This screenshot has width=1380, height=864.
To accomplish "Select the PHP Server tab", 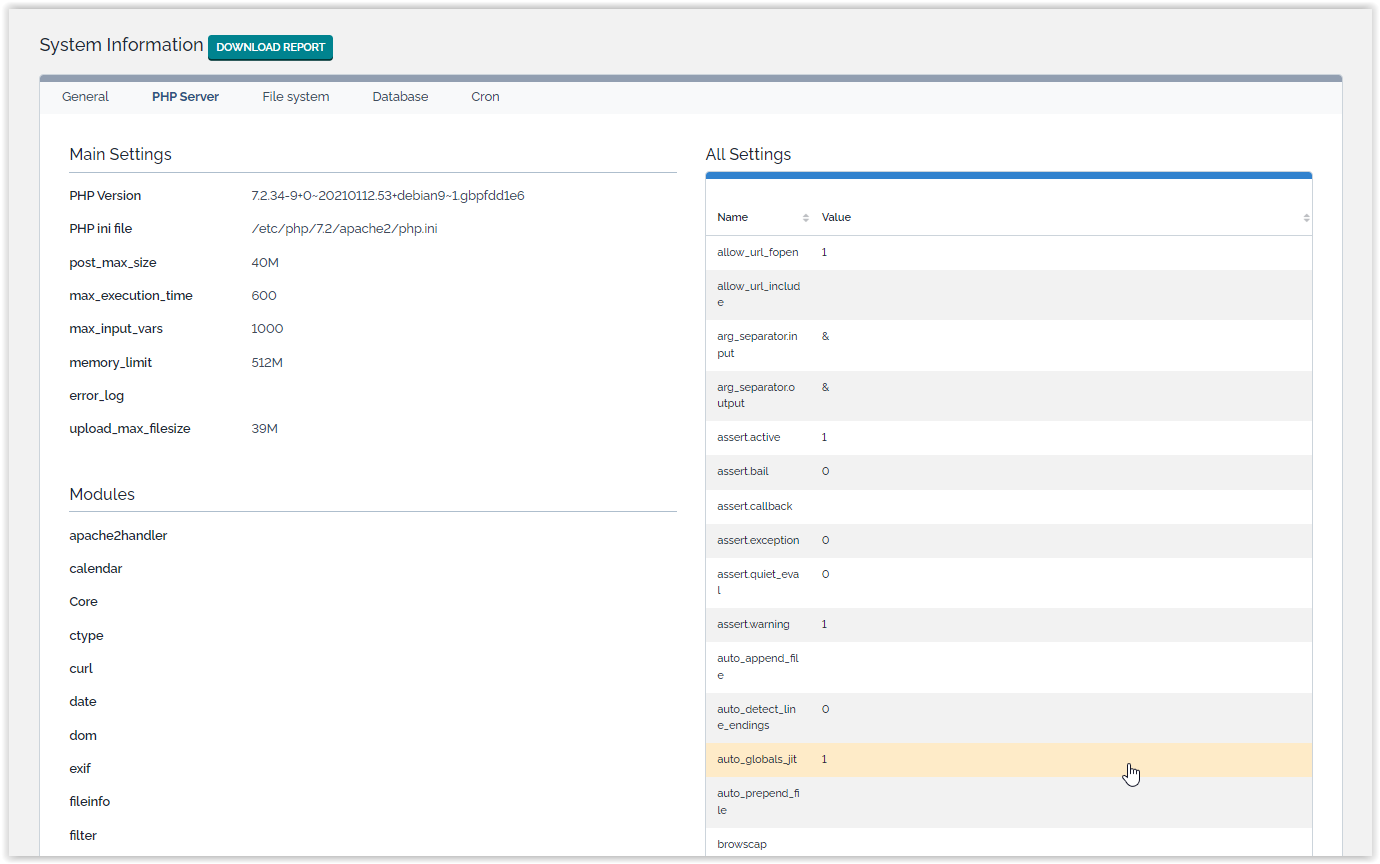I will click(185, 97).
